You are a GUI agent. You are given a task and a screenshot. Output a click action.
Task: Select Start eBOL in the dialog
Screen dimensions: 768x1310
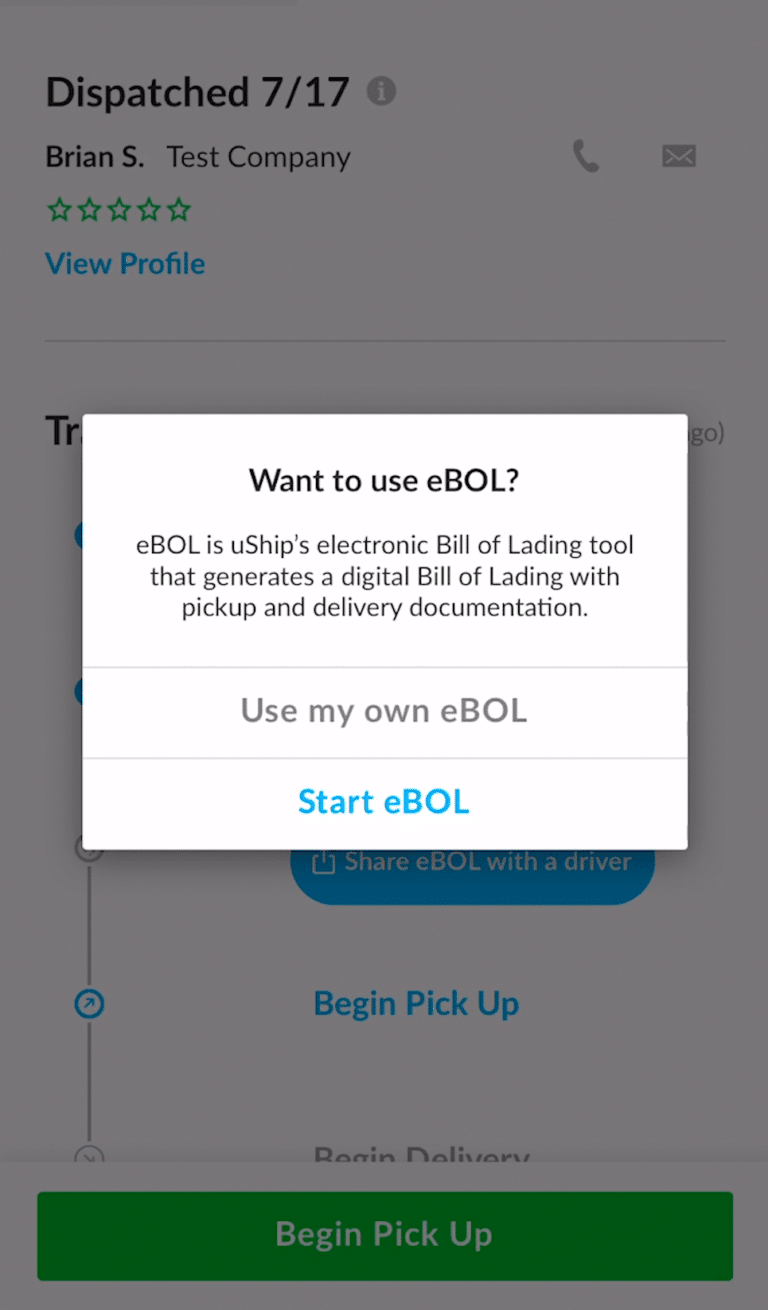(383, 801)
